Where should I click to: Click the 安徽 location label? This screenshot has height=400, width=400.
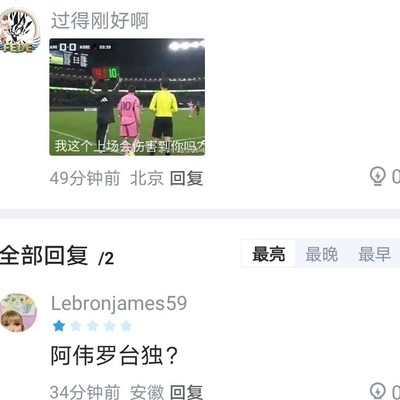(147, 392)
